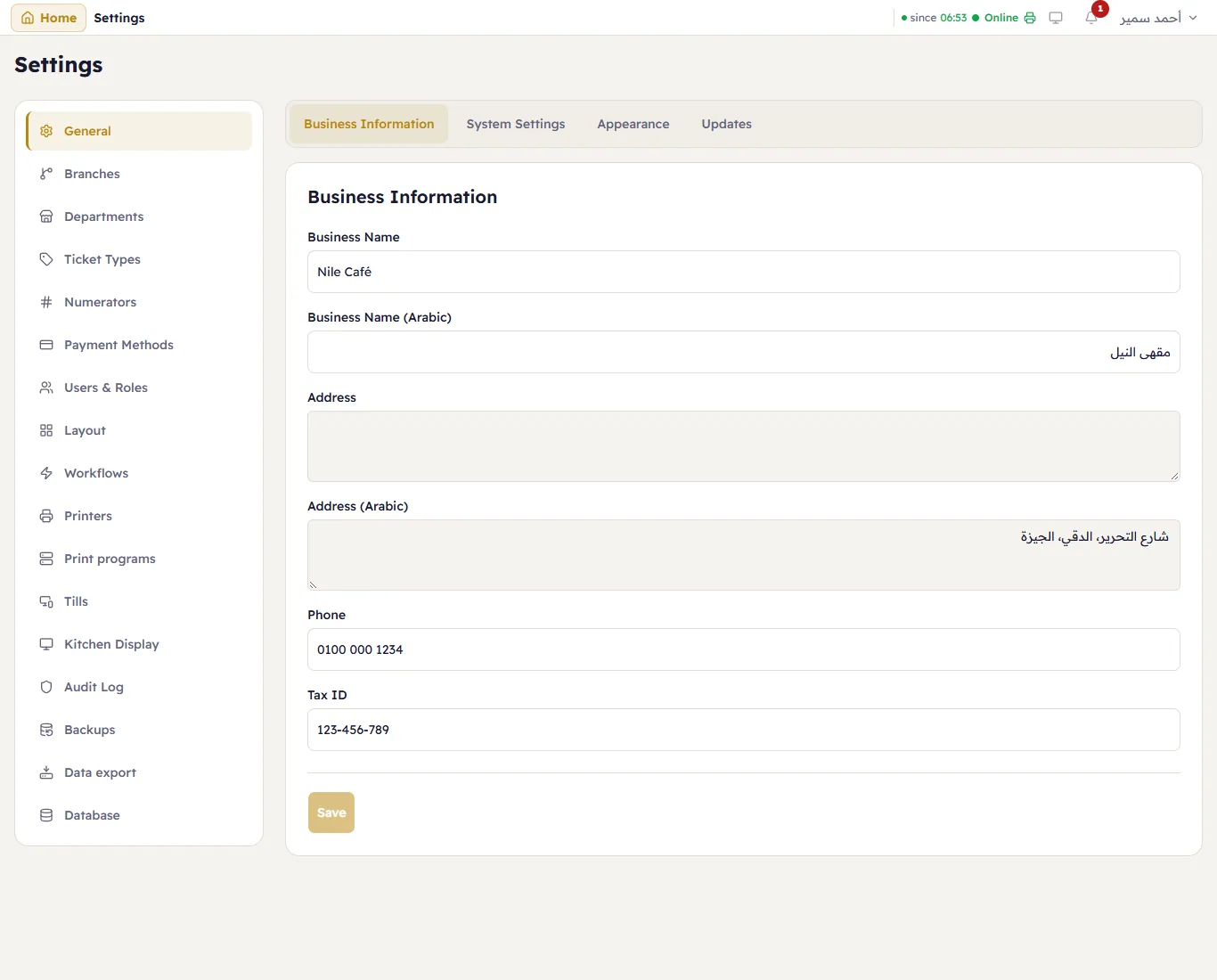
Task: Grab the Address textarea resize handle
Action: 1174,476
